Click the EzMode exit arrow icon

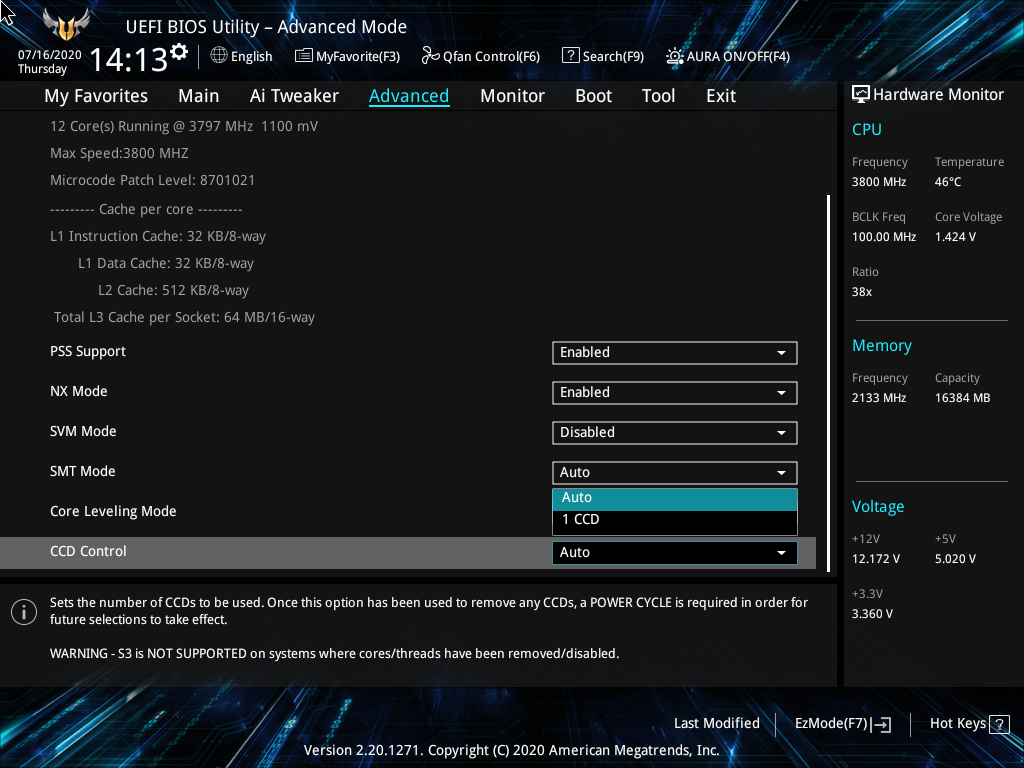tap(880, 724)
